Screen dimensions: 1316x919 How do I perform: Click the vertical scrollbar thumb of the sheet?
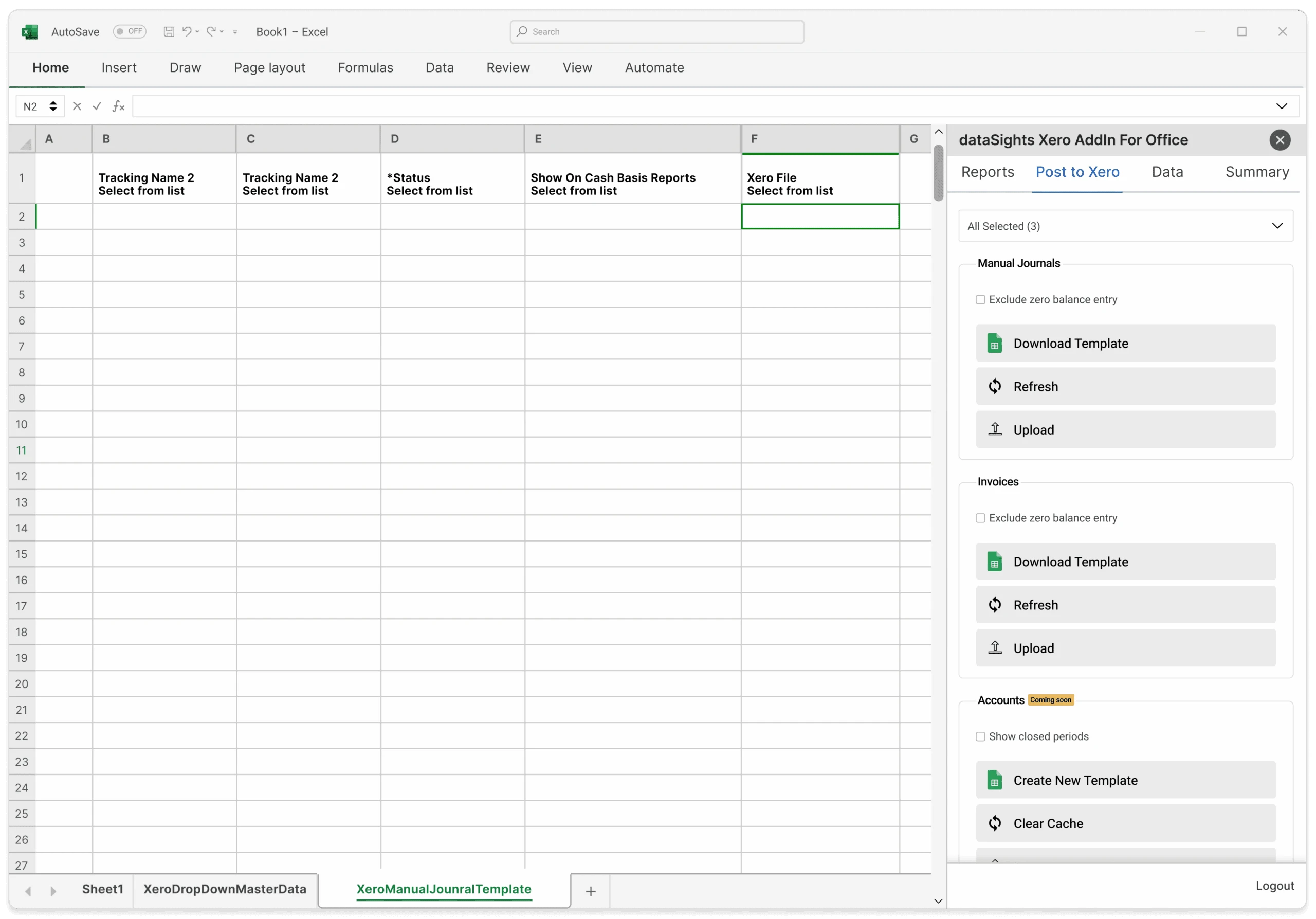938,173
